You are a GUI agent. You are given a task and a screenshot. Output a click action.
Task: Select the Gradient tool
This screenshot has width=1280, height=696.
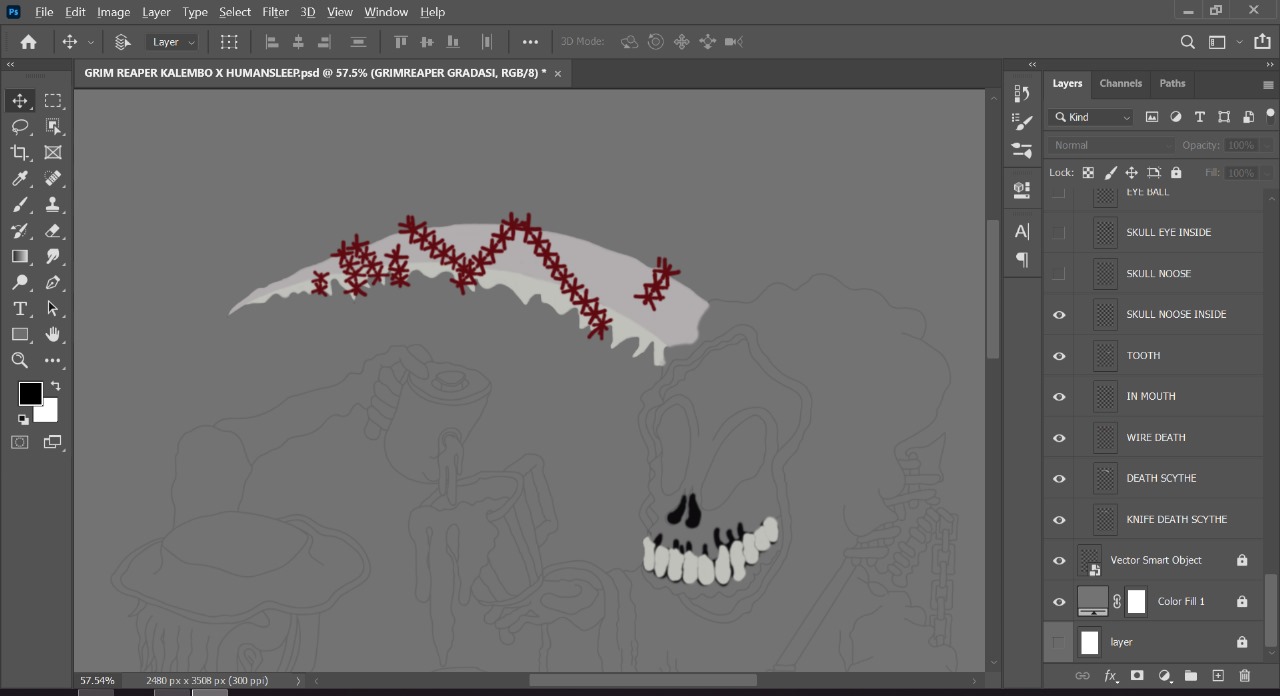tap(20, 257)
